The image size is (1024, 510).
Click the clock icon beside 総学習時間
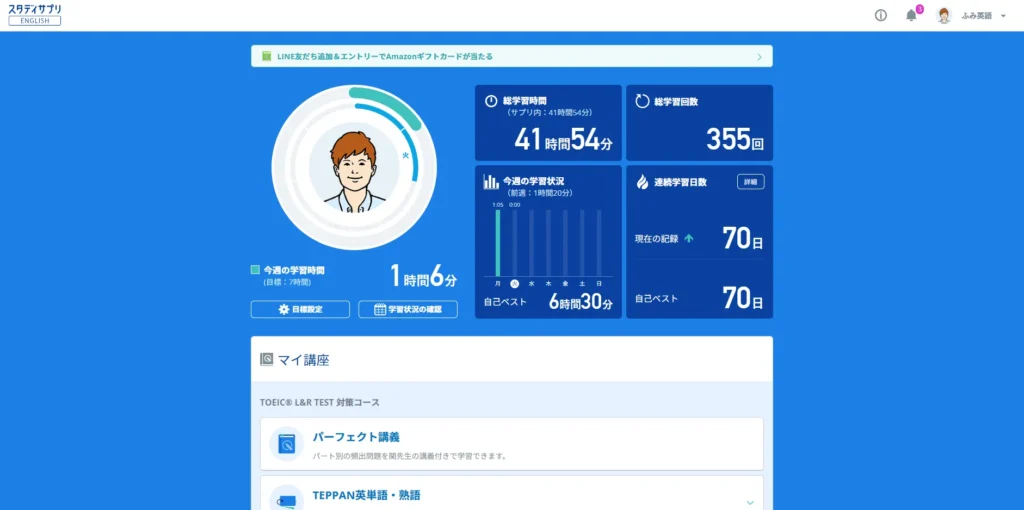pos(491,101)
